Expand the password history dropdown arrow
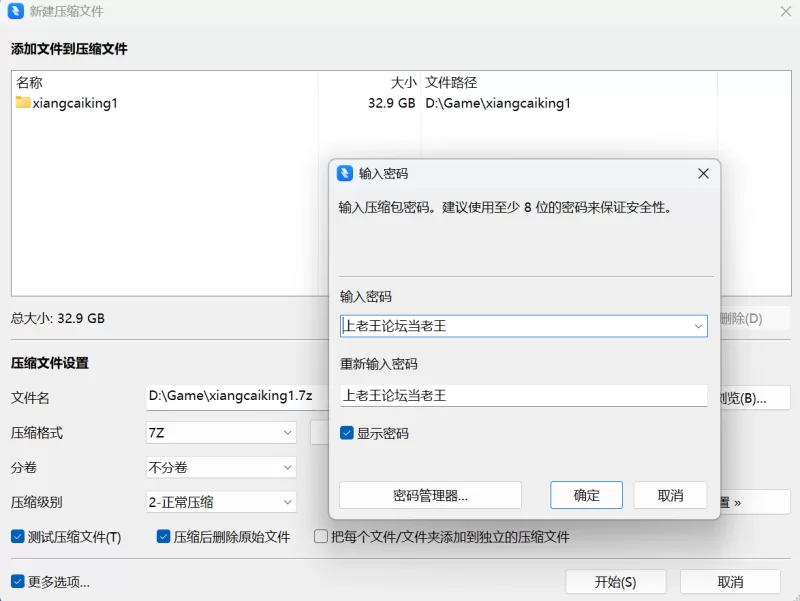800x601 pixels. 698,326
